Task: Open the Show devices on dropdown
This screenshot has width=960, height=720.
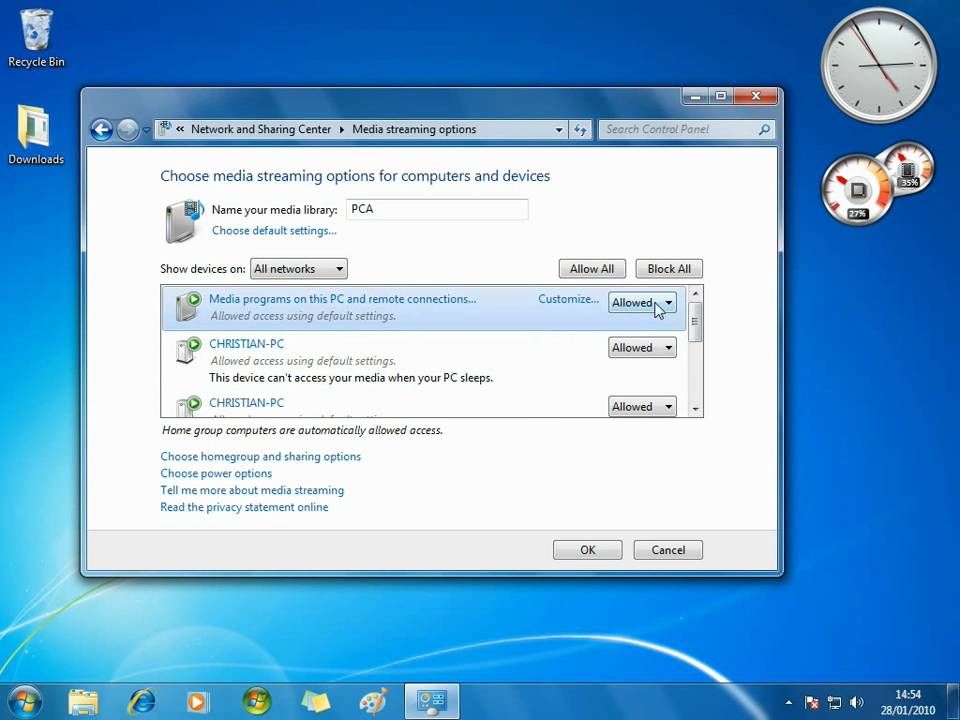Action: point(299,269)
